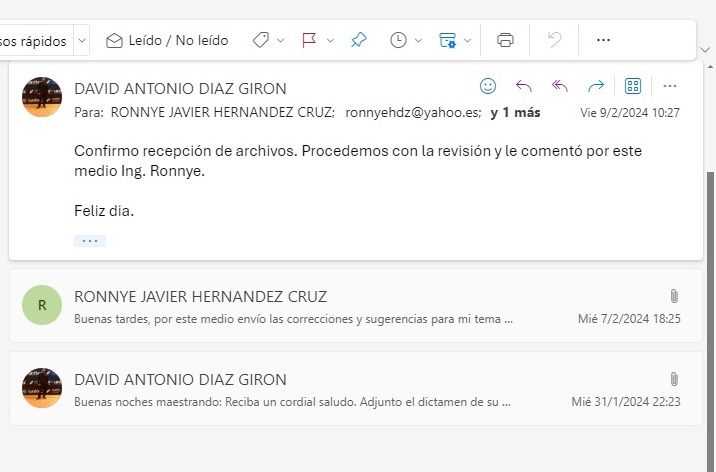Expand the snooze clock dropdown arrow
This screenshot has height=472, width=716.
[418, 41]
